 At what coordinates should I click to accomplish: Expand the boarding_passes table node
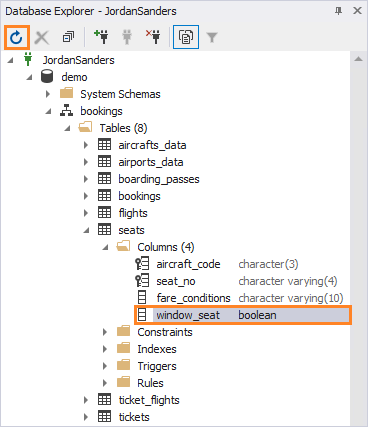coord(86,179)
